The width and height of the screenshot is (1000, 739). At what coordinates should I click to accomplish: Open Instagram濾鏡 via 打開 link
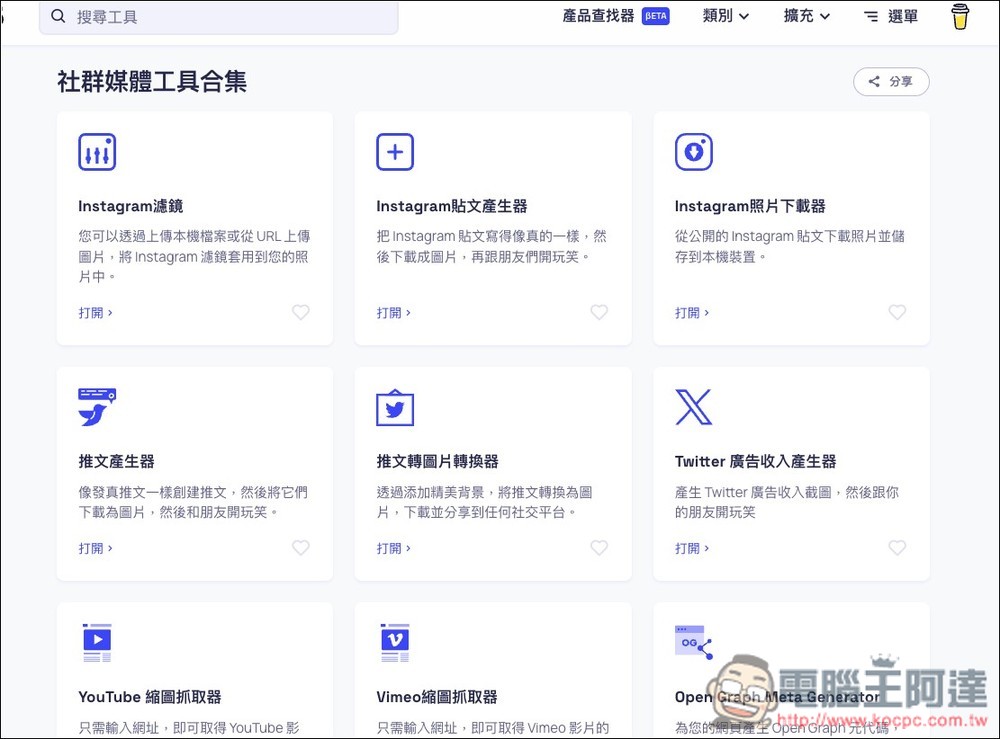(x=95, y=313)
